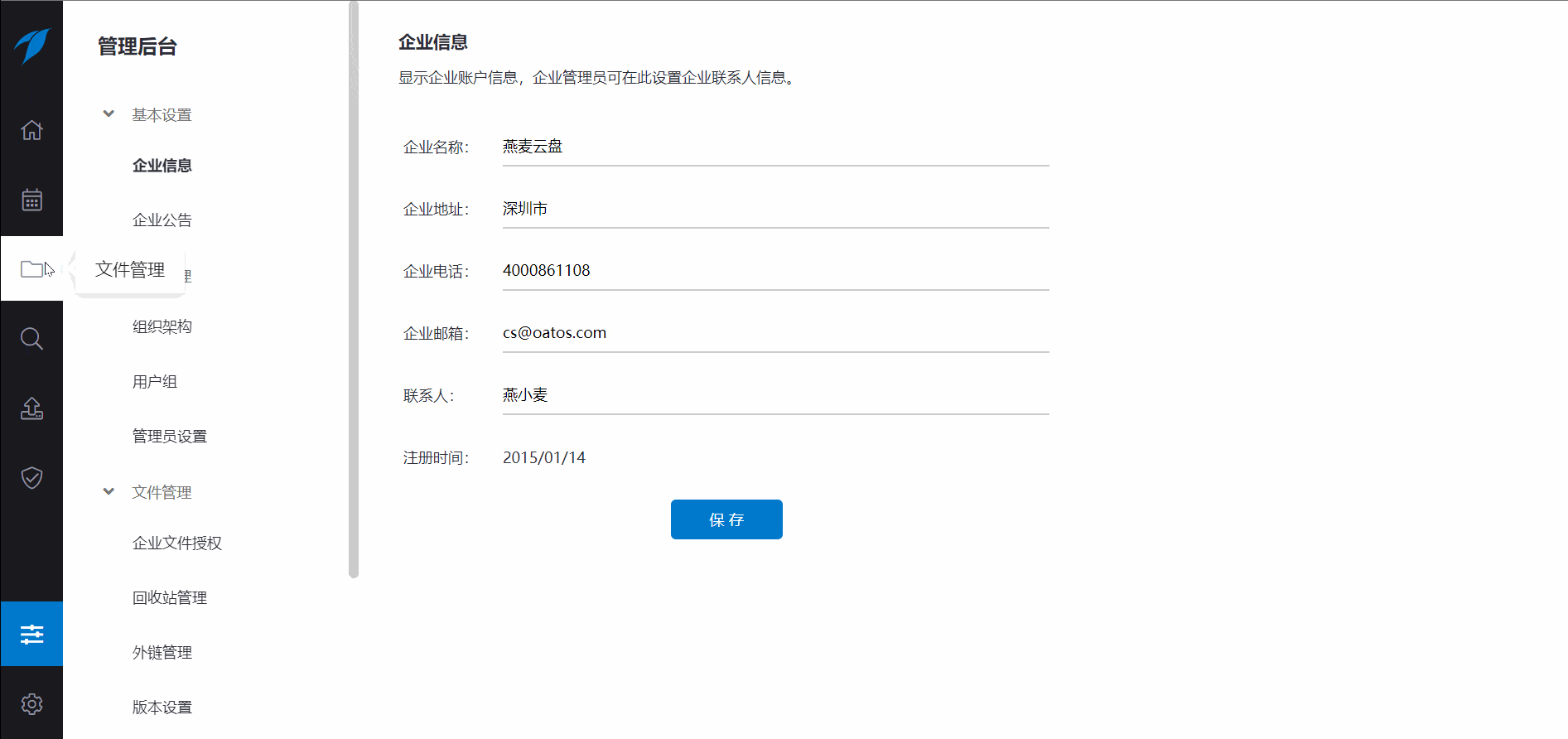The image size is (1568, 739).
Task: Click the side menu vertical scrollbar
Action: 354,290
